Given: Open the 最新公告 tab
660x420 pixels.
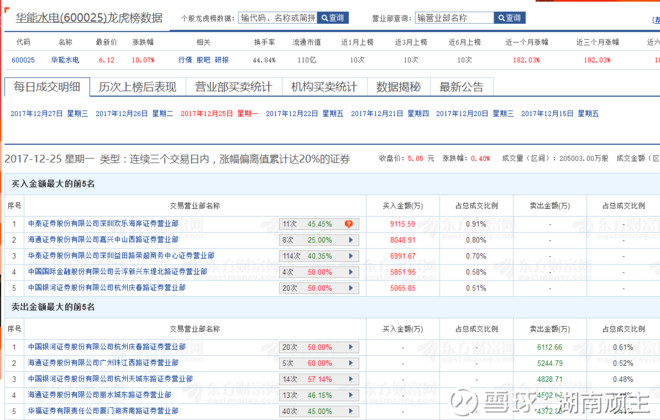Looking at the screenshot, I should (460, 88).
